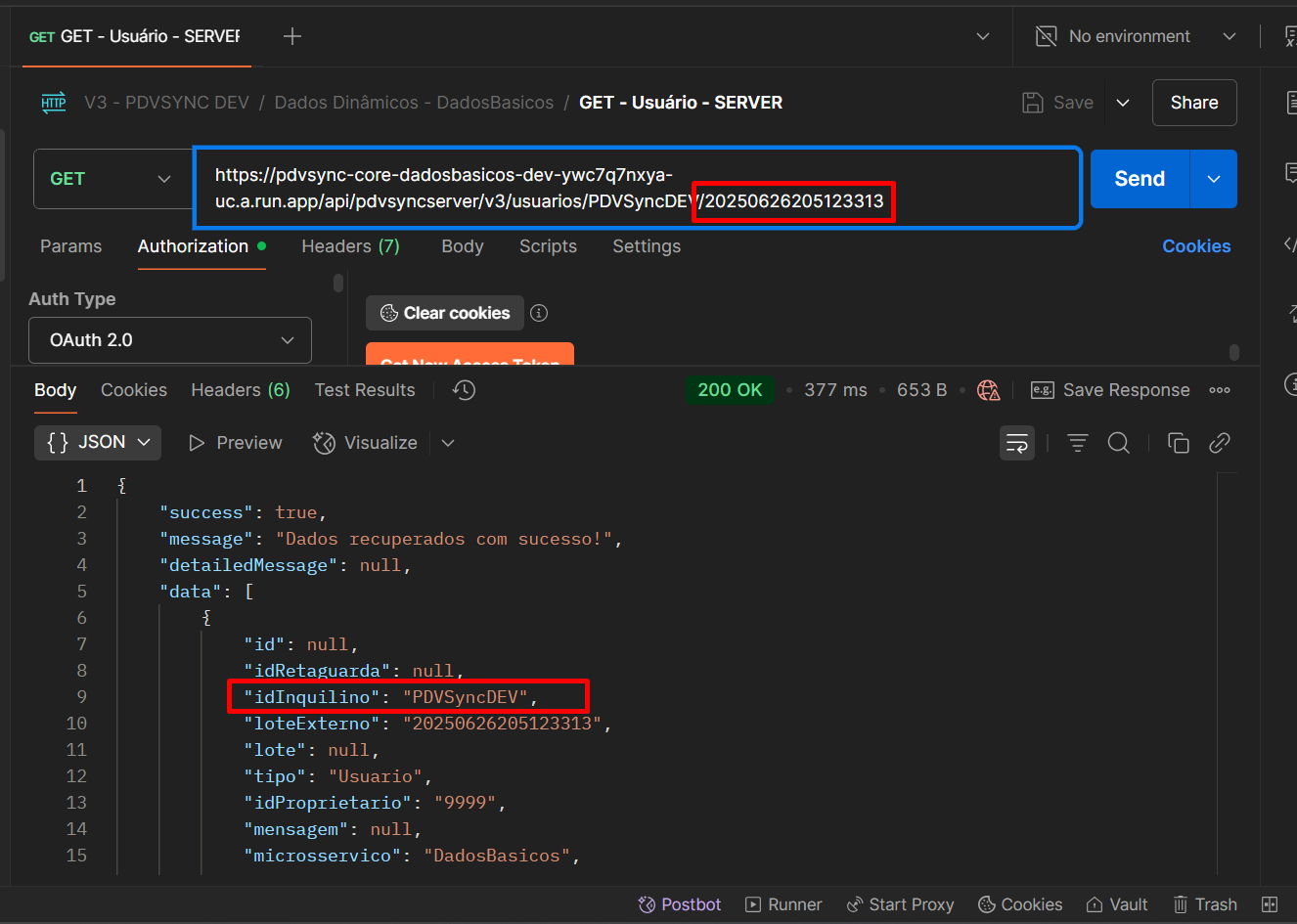Click the filter response icon
Image resolution: width=1297 pixels, height=924 pixels.
1077,443
